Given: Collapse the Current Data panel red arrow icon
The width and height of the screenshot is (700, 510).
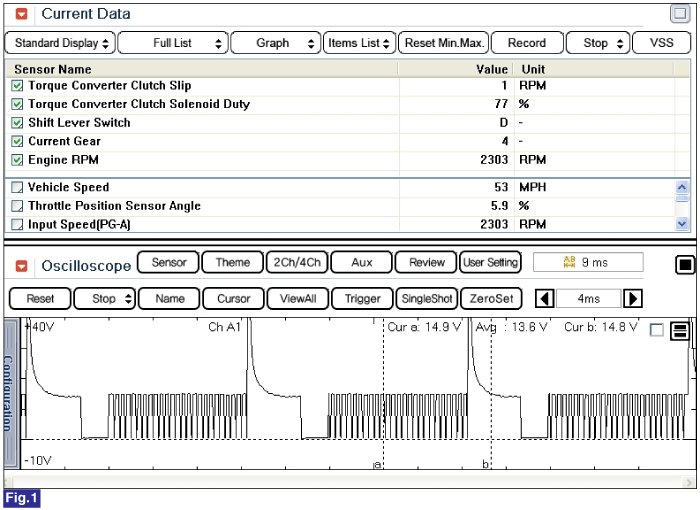Looking at the screenshot, I should coord(21,14).
